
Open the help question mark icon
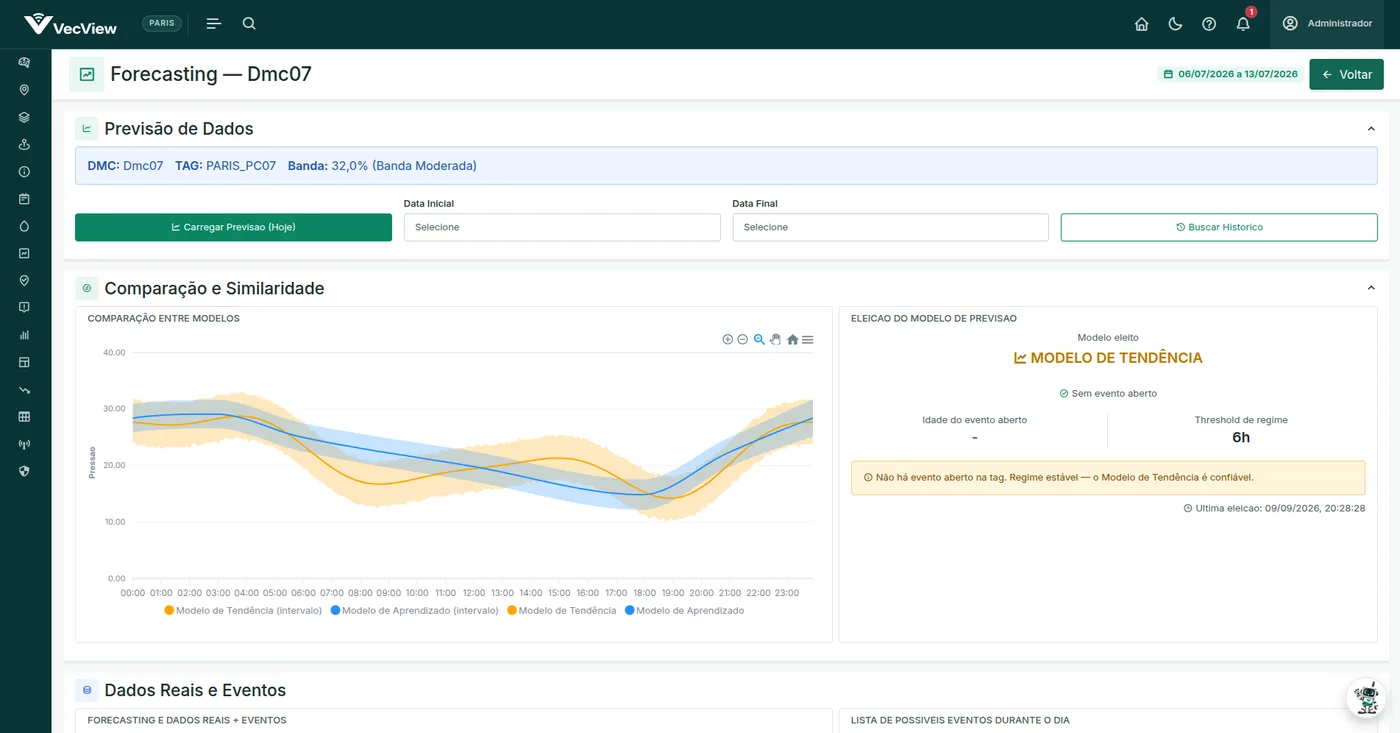pos(1209,24)
